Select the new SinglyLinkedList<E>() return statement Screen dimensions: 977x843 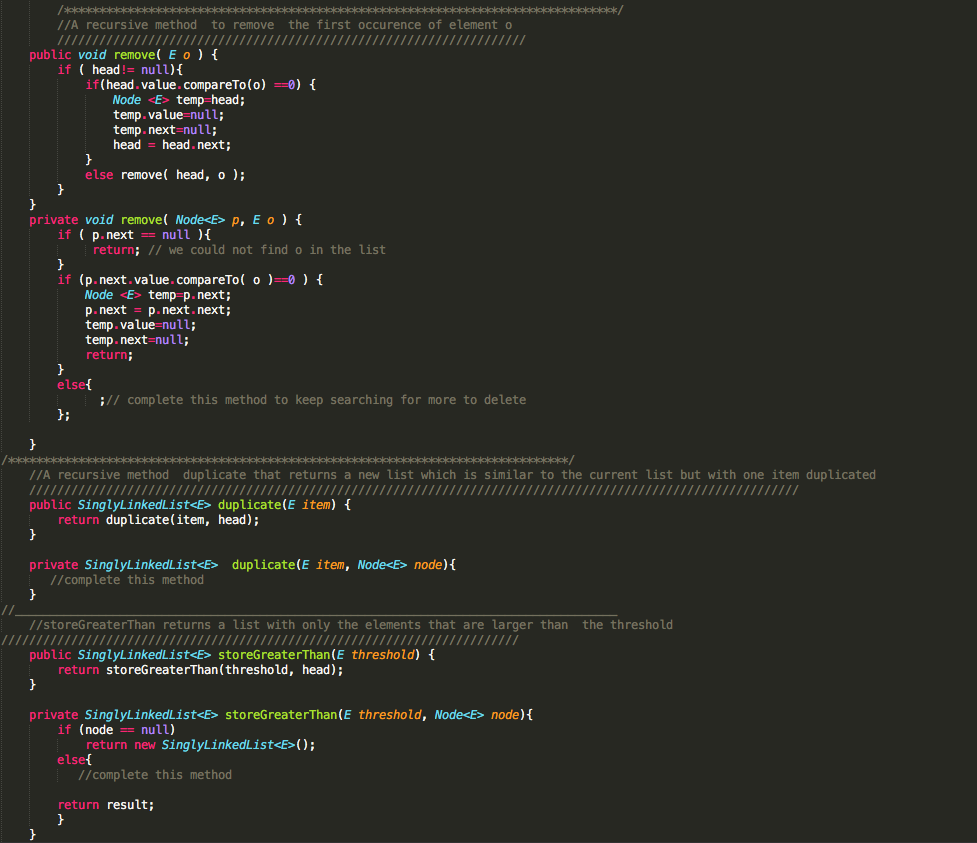200,744
